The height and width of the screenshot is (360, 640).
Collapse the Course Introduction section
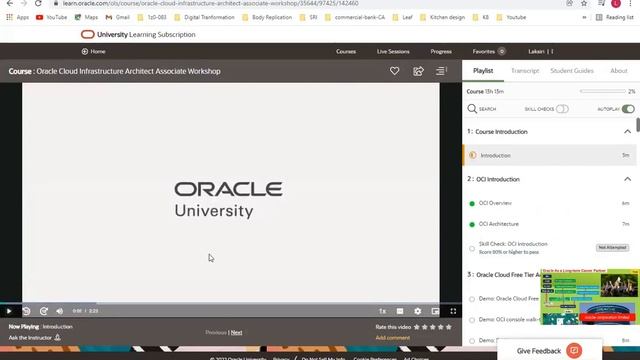click(627, 131)
